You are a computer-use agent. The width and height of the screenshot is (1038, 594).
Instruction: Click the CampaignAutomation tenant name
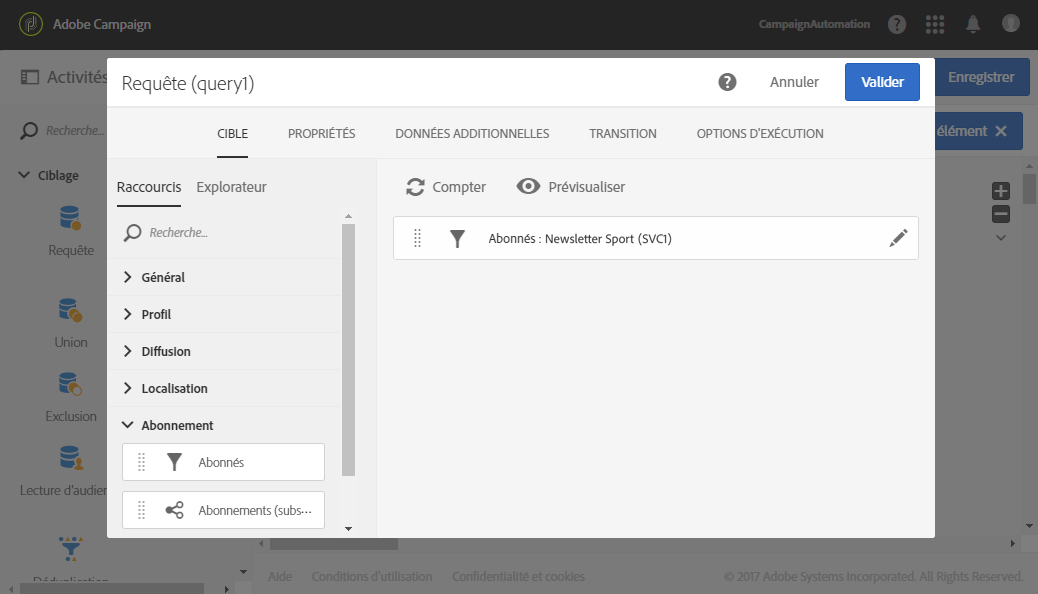[x=814, y=25]
